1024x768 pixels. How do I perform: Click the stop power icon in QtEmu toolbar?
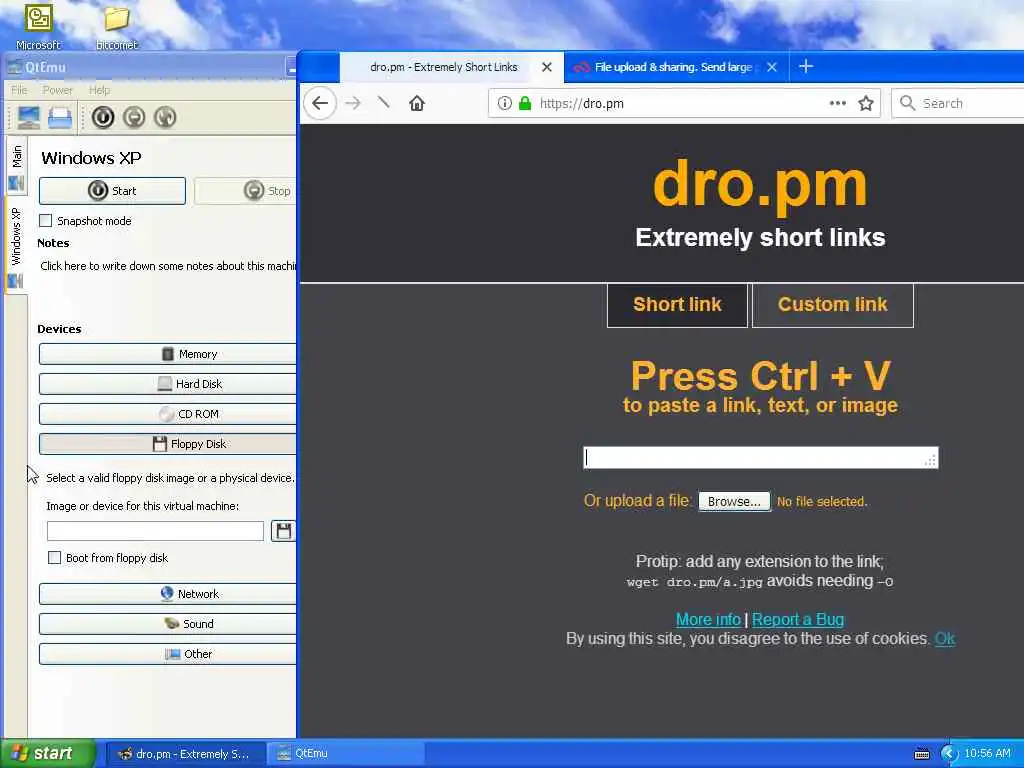coord(134,118)
